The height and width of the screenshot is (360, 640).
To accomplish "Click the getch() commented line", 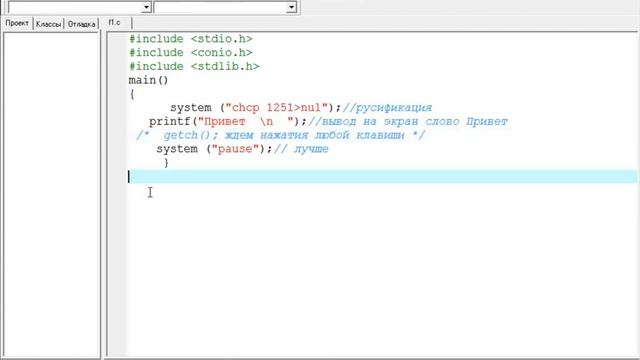I will coord(281,135).
